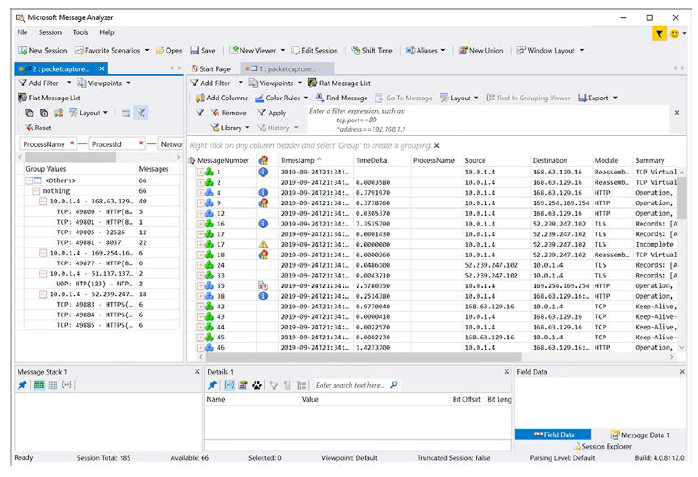The width and height of the screenshot is (698, 477).
Task: Click the Apply filter button
Action: pyautogui.click(x=272, y=113)
